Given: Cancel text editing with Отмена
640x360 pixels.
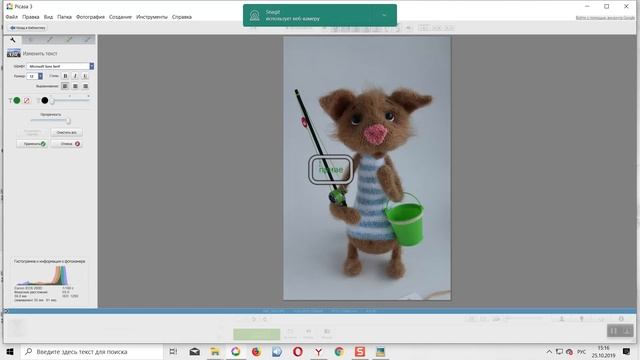Looking at the screenshot, I should coord(67,144).
